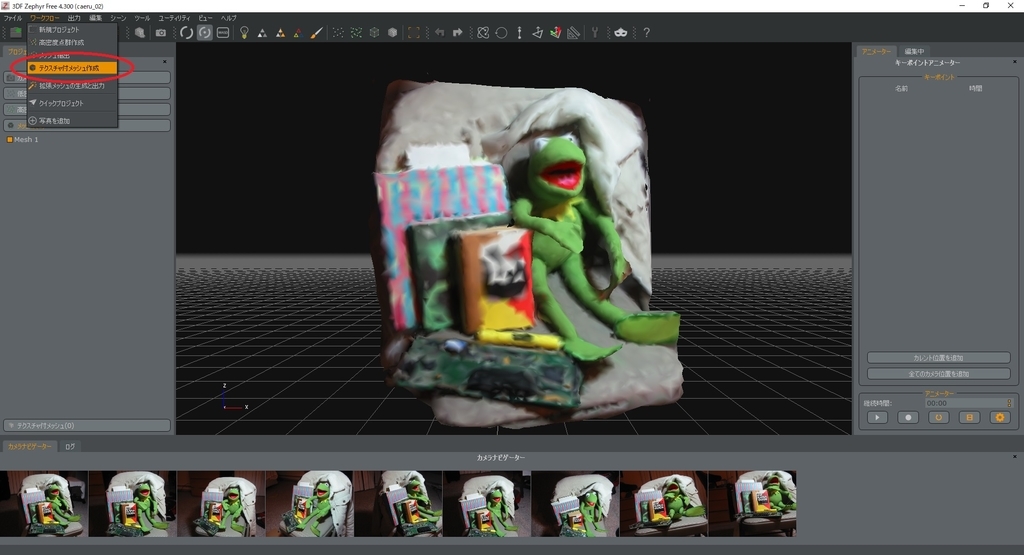Click the camera screenshot toolbar icon
1024x555 pixels.
pos(161,33)
